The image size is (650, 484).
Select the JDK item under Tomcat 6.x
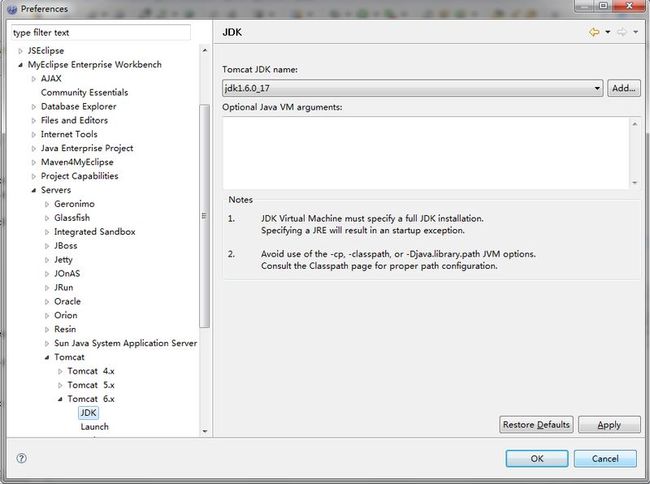click(88, 413)
